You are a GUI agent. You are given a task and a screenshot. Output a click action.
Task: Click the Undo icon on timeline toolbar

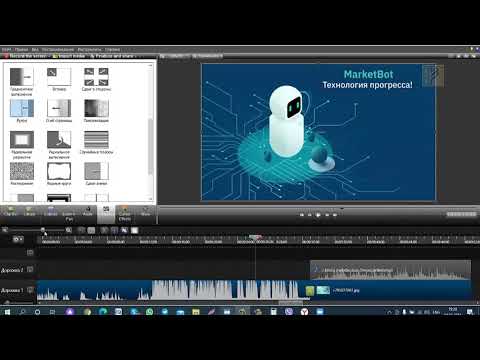(x=81, y=230)
